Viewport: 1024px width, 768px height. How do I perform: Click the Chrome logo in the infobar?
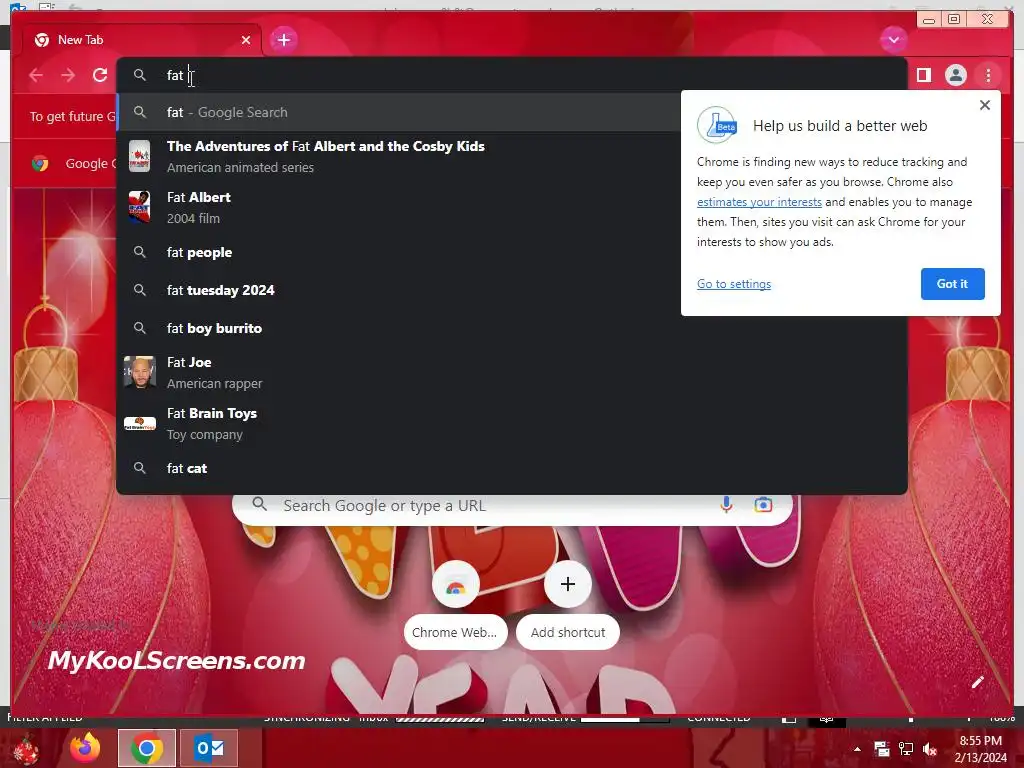40,163
